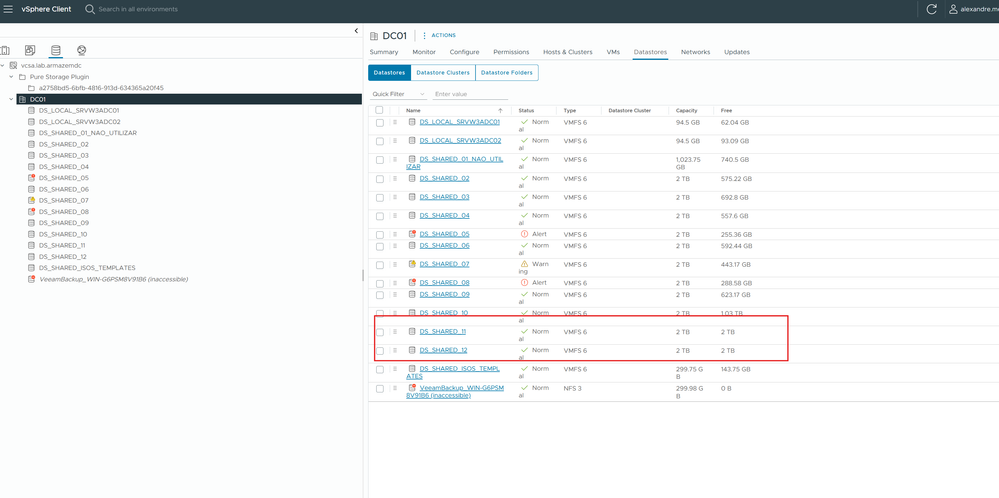
Task: Click the vcsa.lab.armazemdc vCenter icon
Action: tap(13, 66)
